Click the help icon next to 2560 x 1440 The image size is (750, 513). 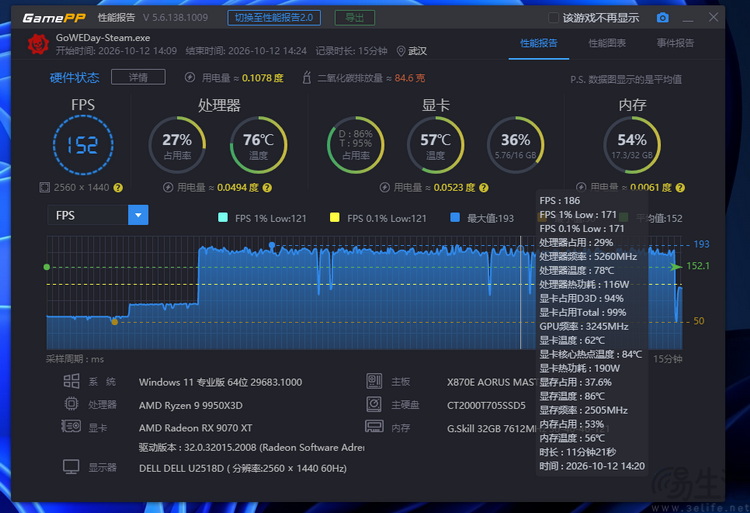[118, 188]
